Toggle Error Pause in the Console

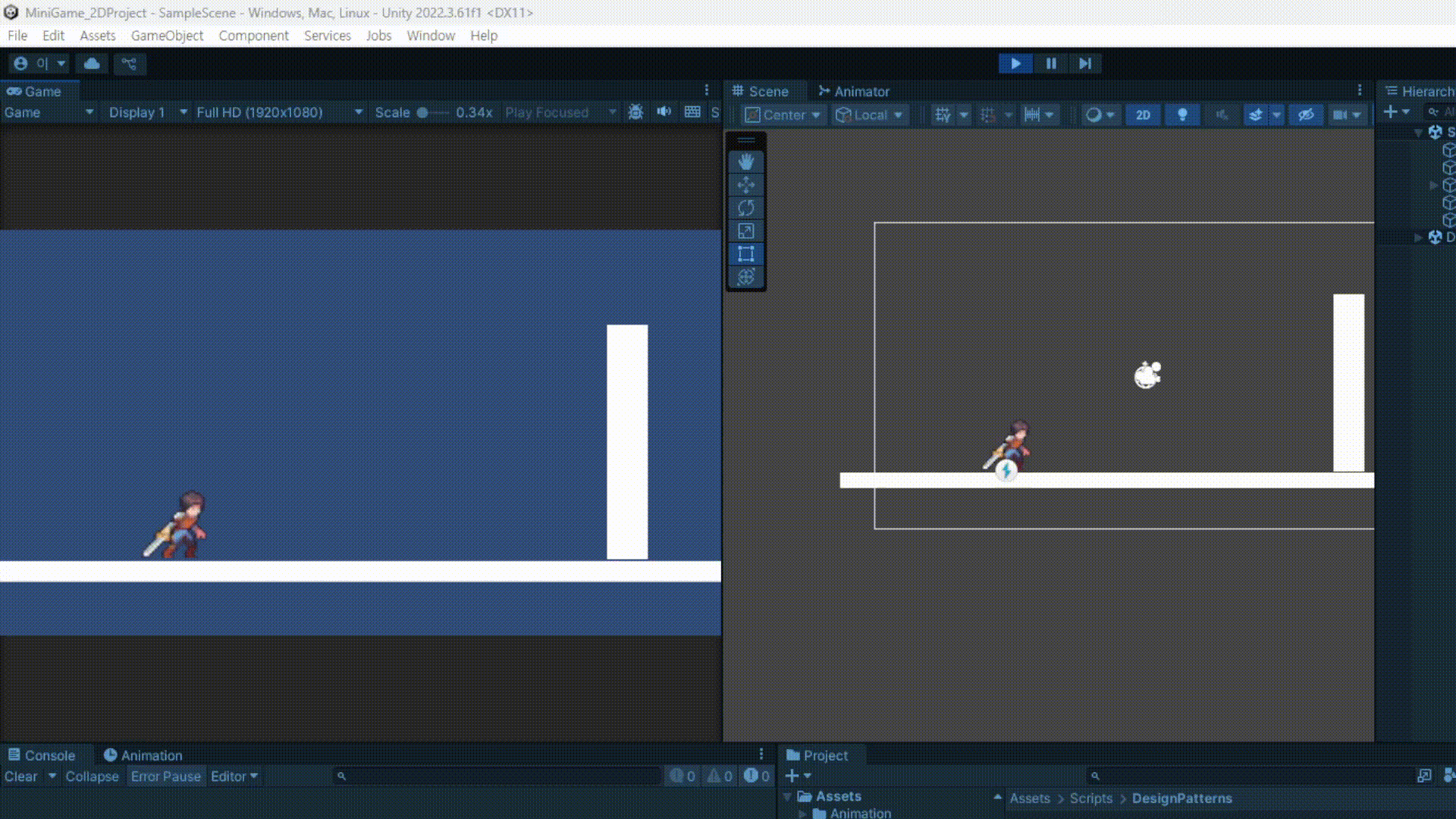(165, 777)
